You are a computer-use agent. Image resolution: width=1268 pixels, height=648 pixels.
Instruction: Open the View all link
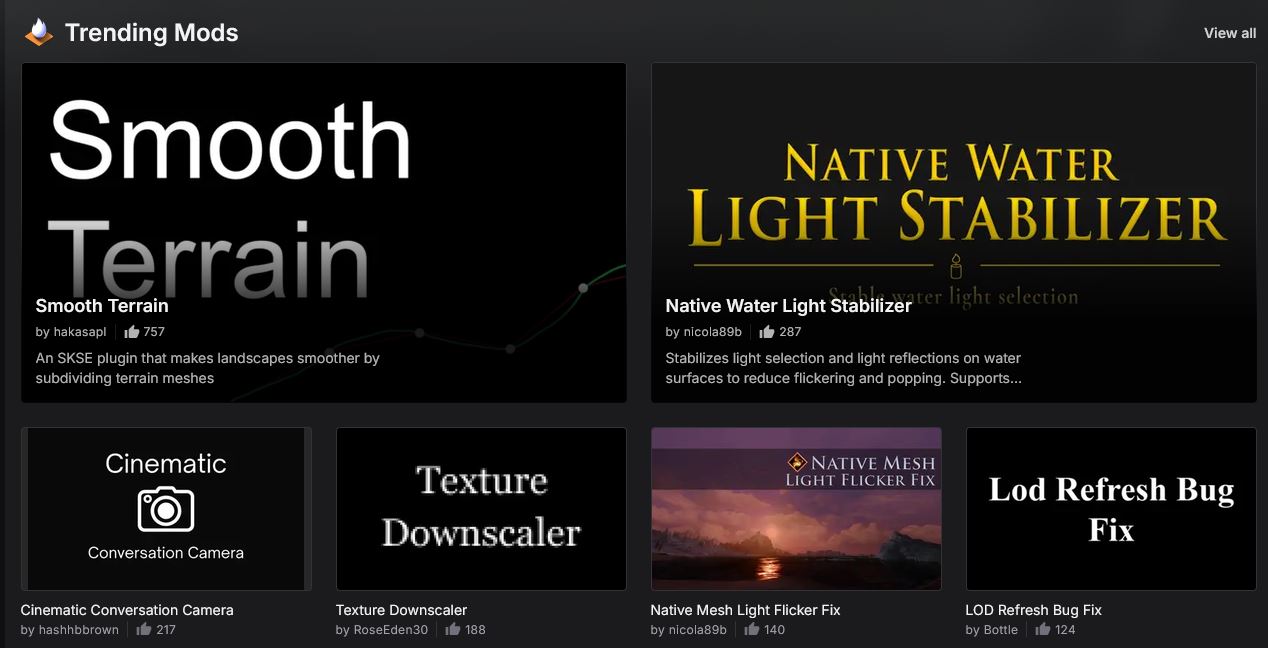1229,33
